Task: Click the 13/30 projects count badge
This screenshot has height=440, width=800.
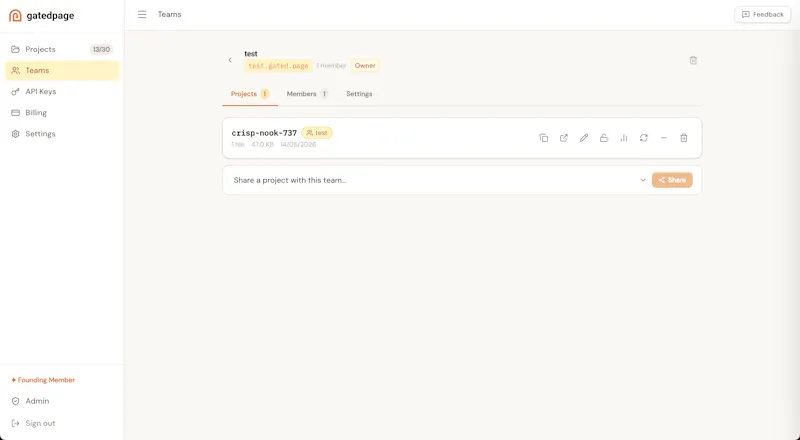Action: (101, 50)
